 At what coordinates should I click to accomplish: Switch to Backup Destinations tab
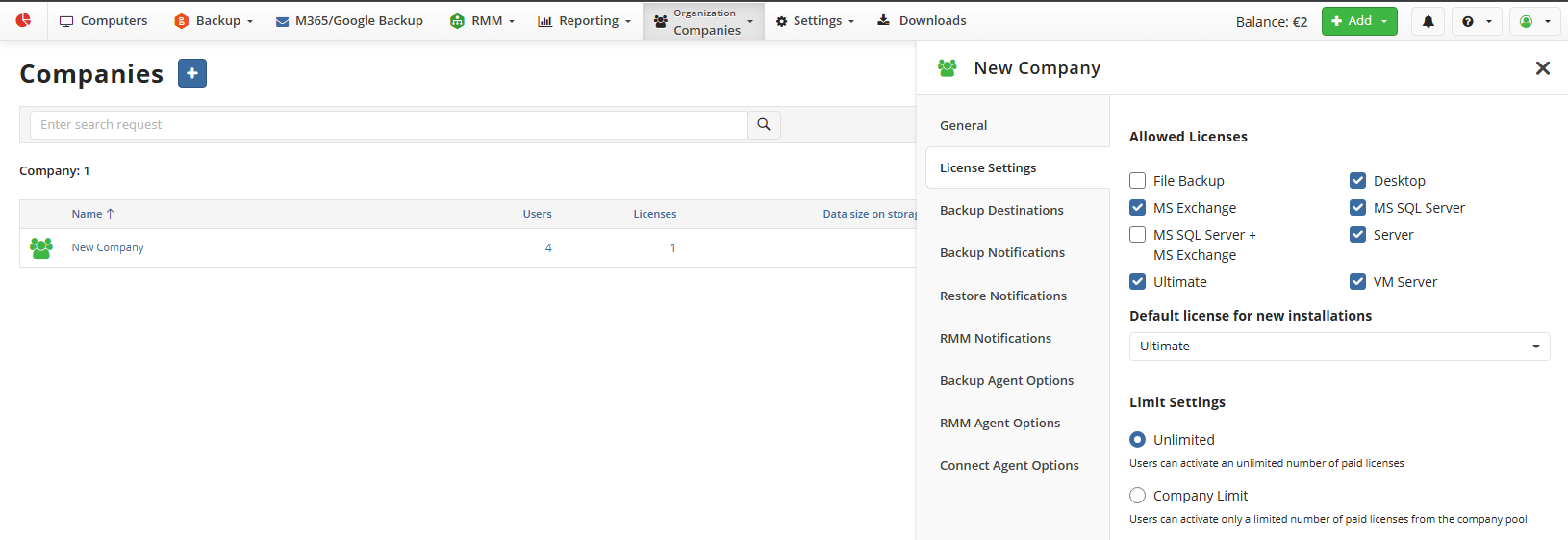coord(1001,210)
